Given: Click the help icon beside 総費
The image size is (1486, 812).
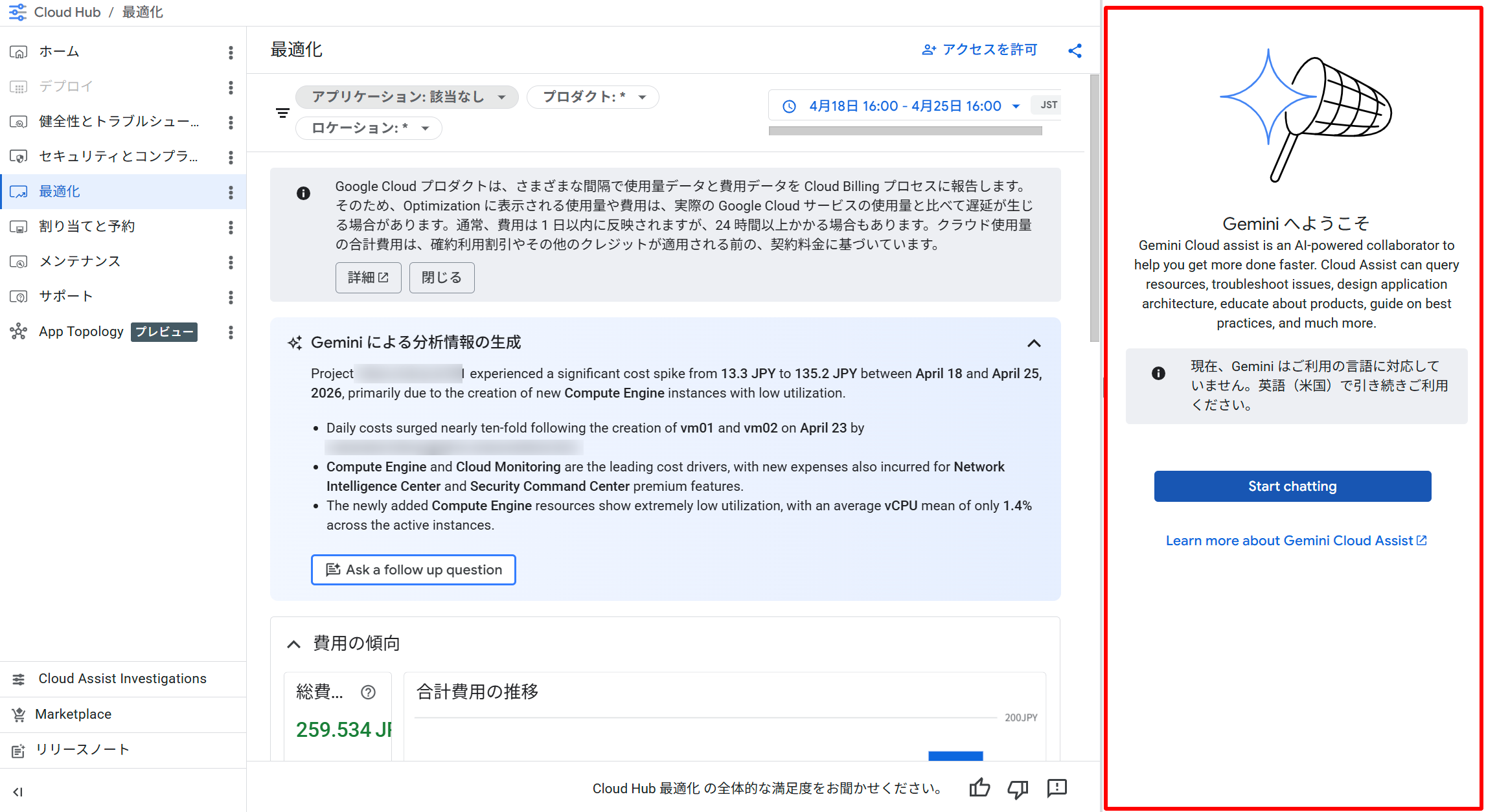Looking at the screenshot, I should [368, 692].
